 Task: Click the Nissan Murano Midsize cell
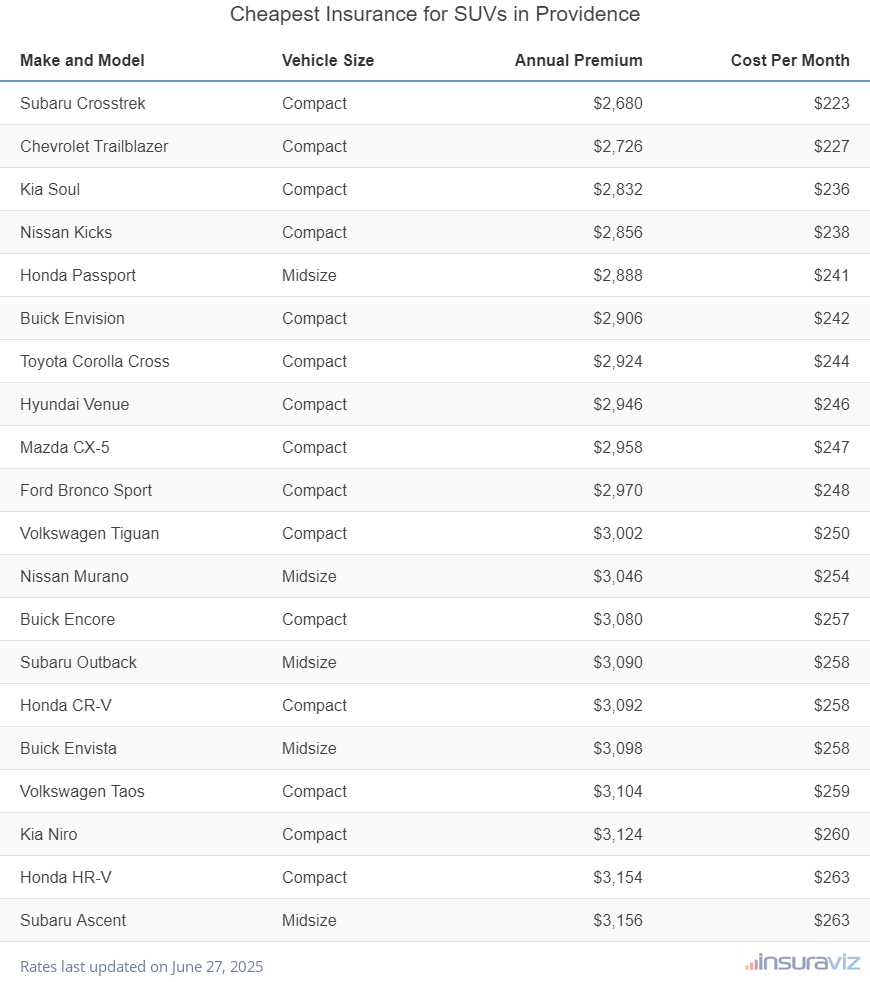[309, 576]
